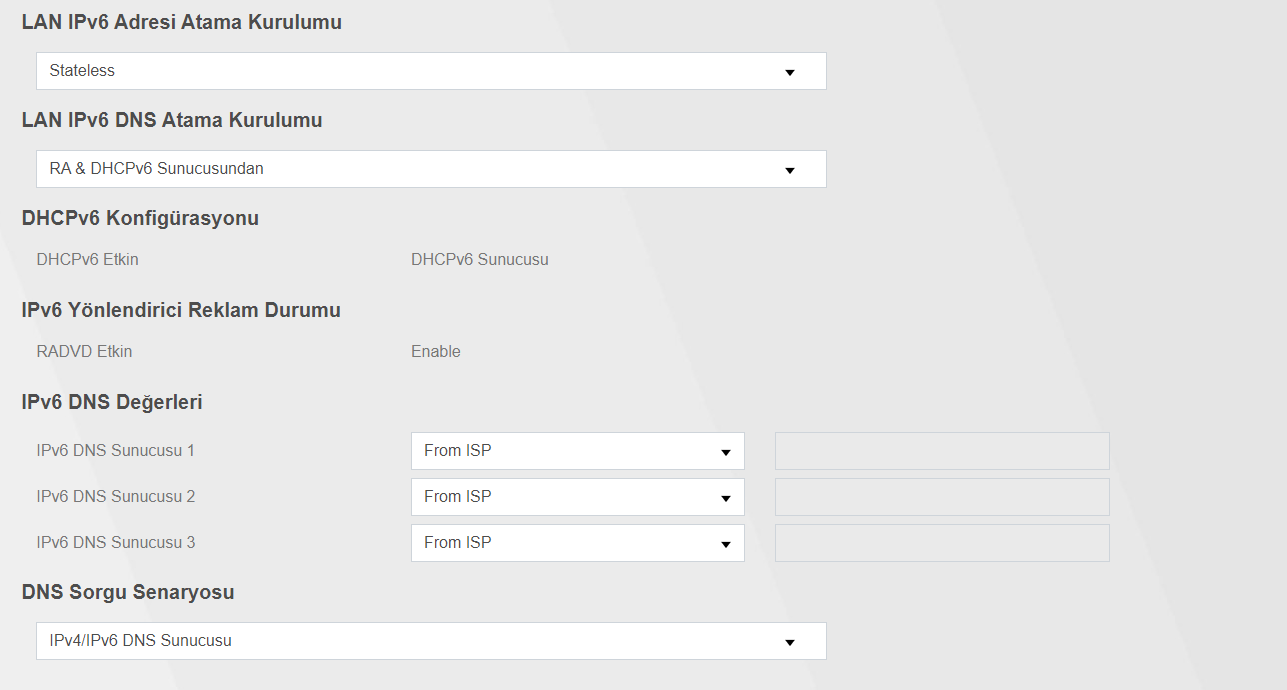Click the arrow icon in the IPv6 DNS Sunucusu 2 dropdown
This screenshot has height=690, width=1287.
[x=726, y=499]
